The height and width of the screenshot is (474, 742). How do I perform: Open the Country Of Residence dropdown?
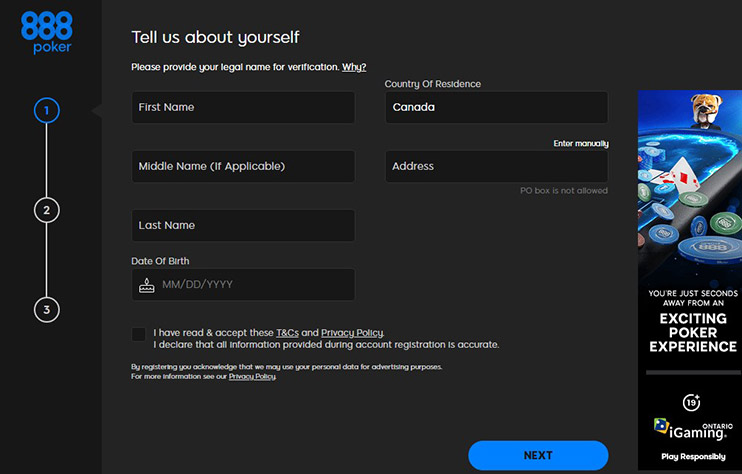coord(496,107)
